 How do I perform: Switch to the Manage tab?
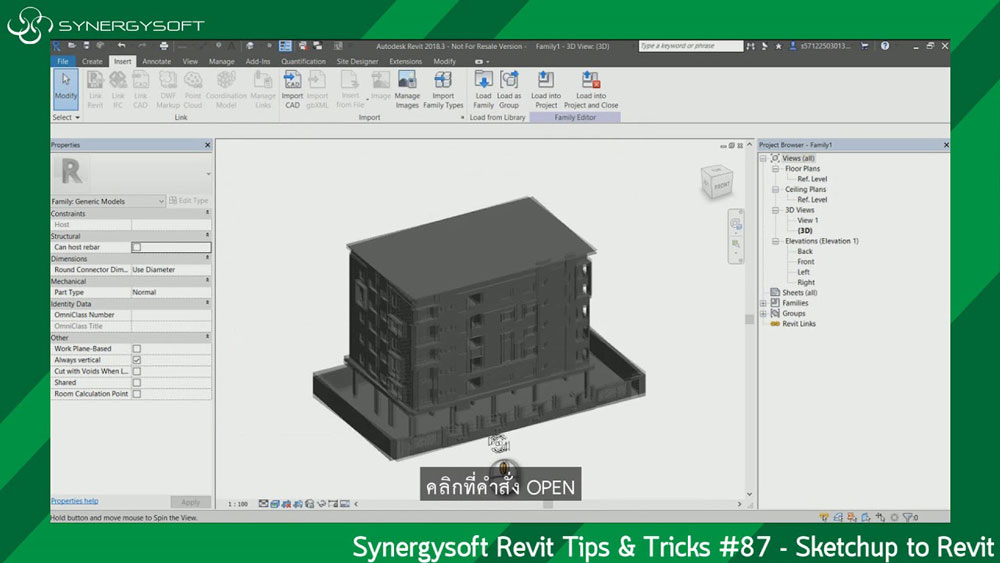pos(221,61)
